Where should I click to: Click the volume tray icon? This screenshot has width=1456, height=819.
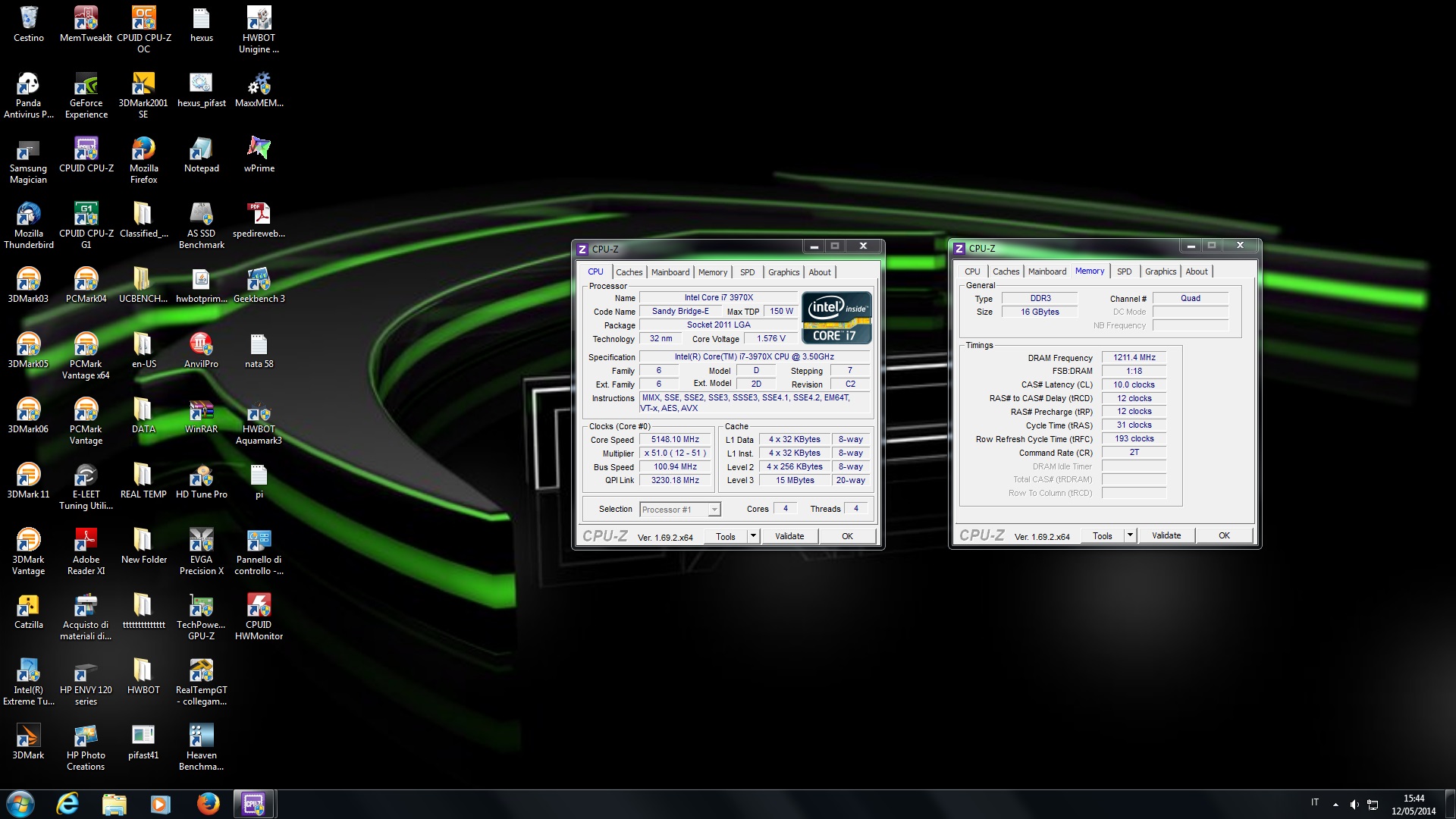pos(1354,805)
